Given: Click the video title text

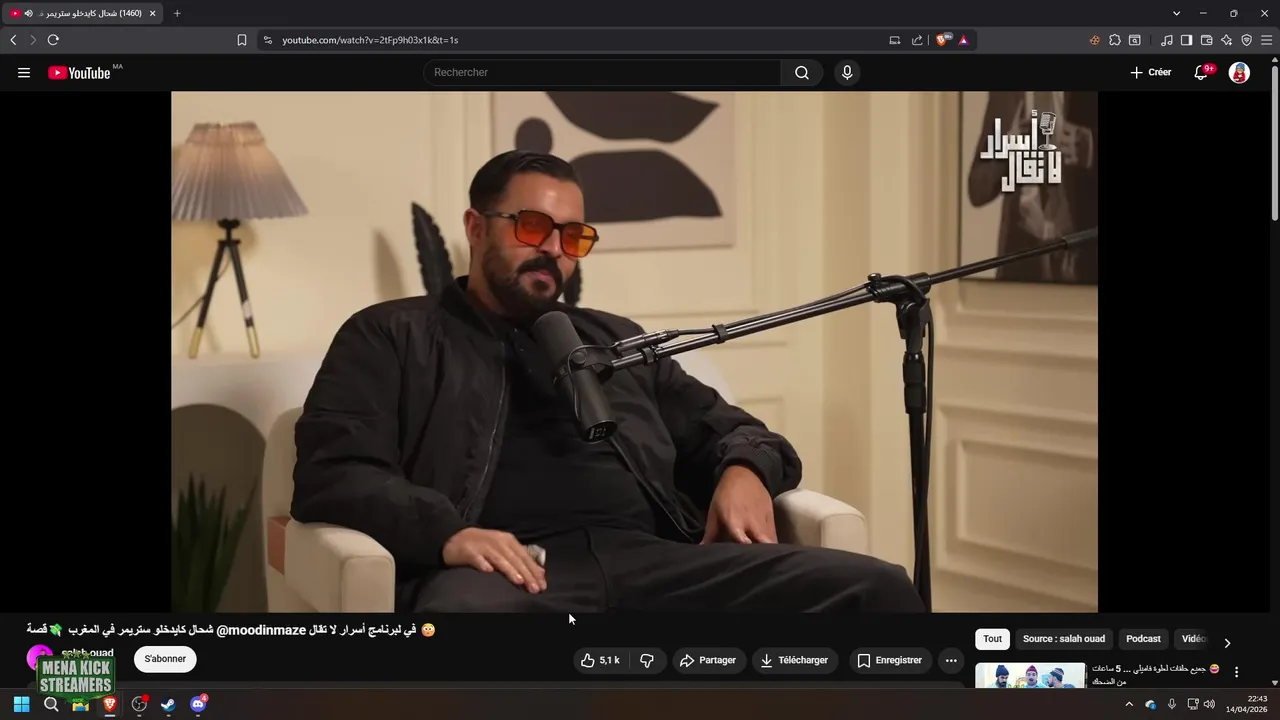Looking at the screenshot, I should tap(231, 630).
